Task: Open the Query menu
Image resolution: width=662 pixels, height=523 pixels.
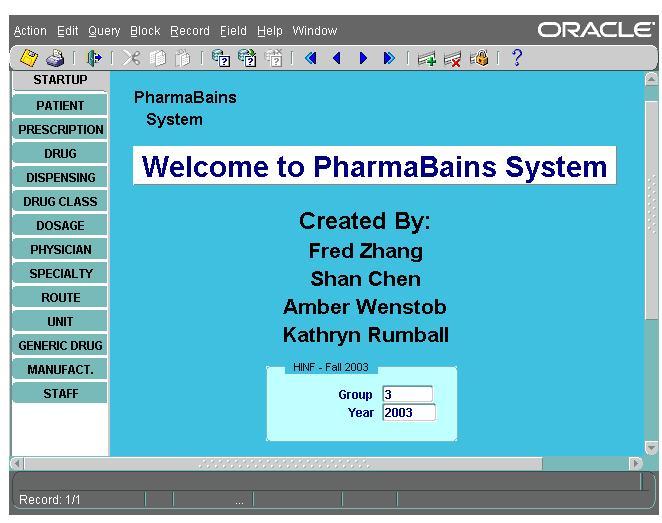Action: coord(104,31)
